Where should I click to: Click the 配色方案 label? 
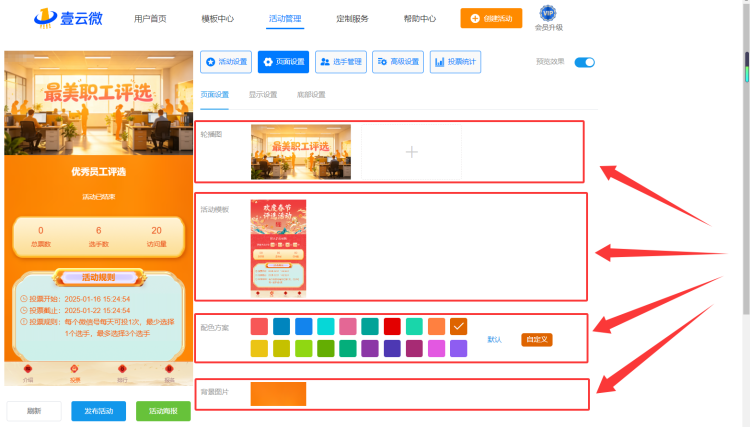pyautogui.click(x=214, y=328)
